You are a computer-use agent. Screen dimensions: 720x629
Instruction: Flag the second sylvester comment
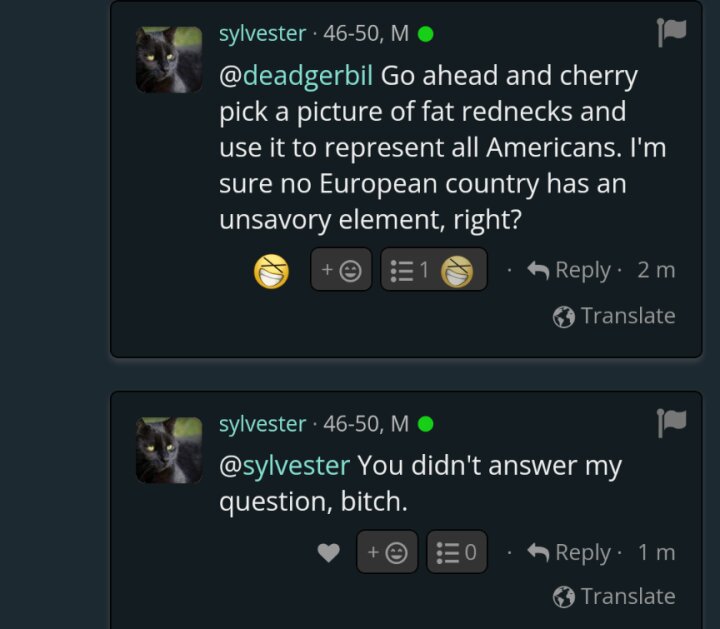(x=671, y=422)
